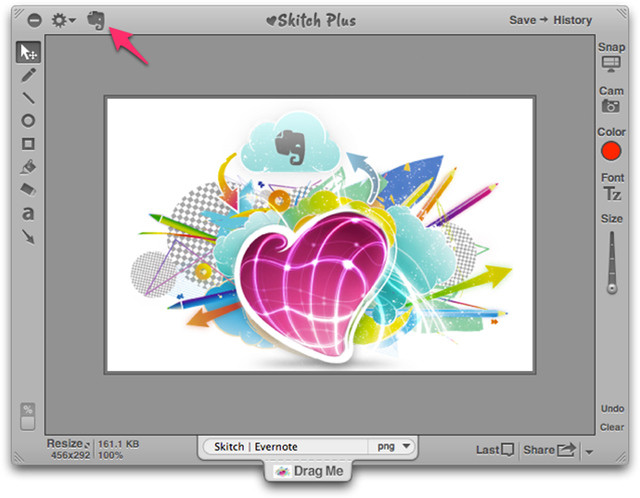Click the Last upload button

click(495, 450)
